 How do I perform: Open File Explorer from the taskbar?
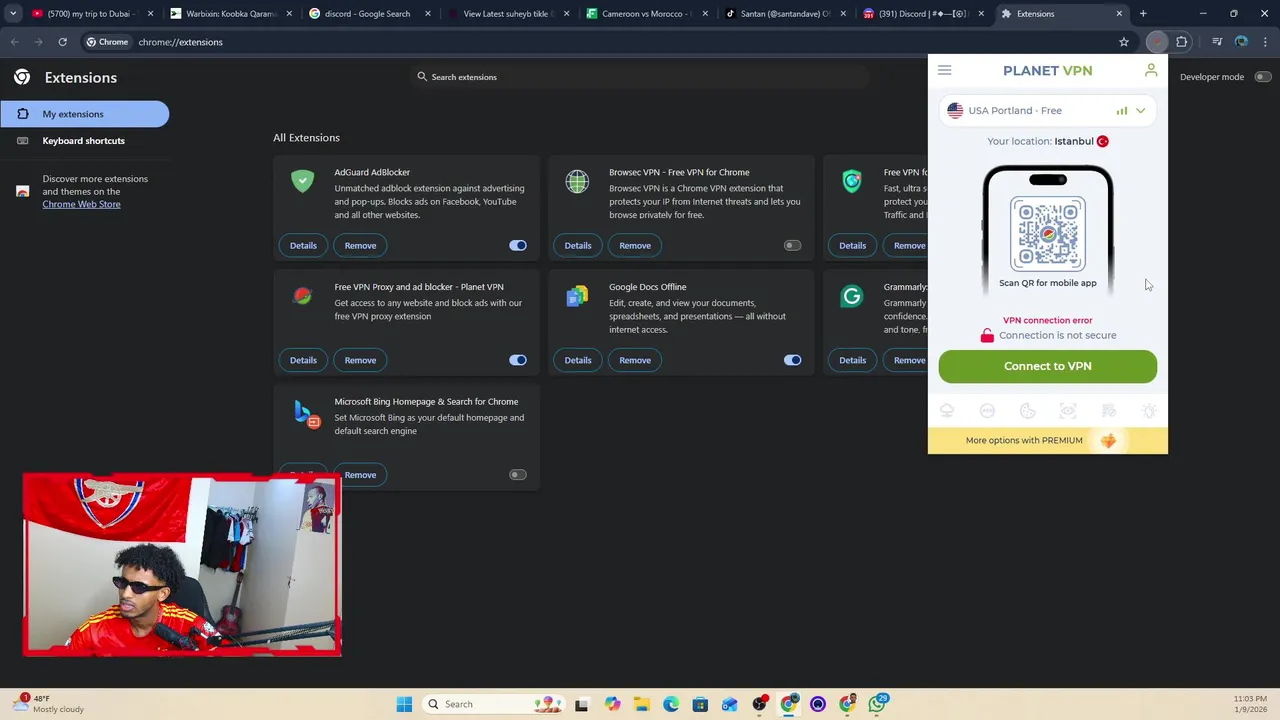pyautogui.click(x=641, y=704)
